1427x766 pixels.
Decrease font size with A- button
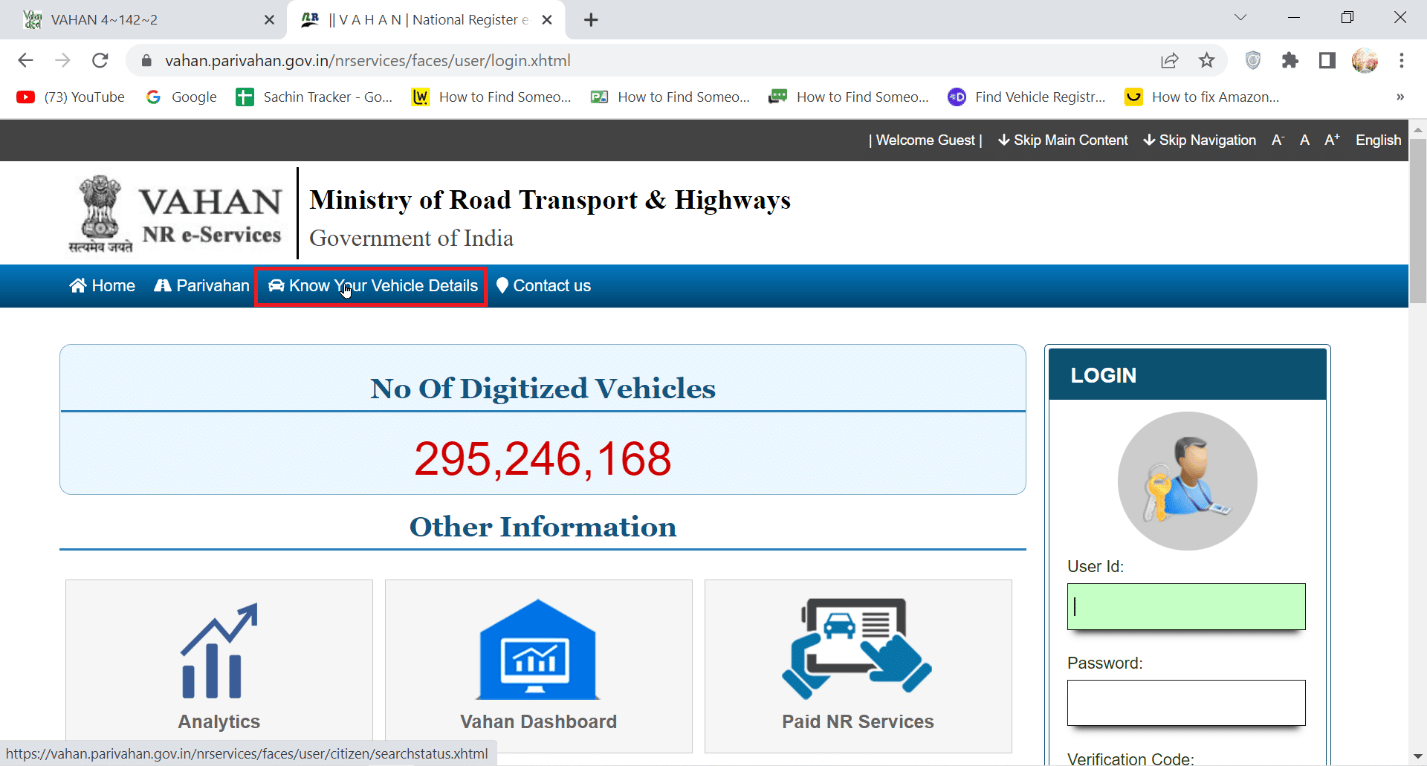[1277, 140]
